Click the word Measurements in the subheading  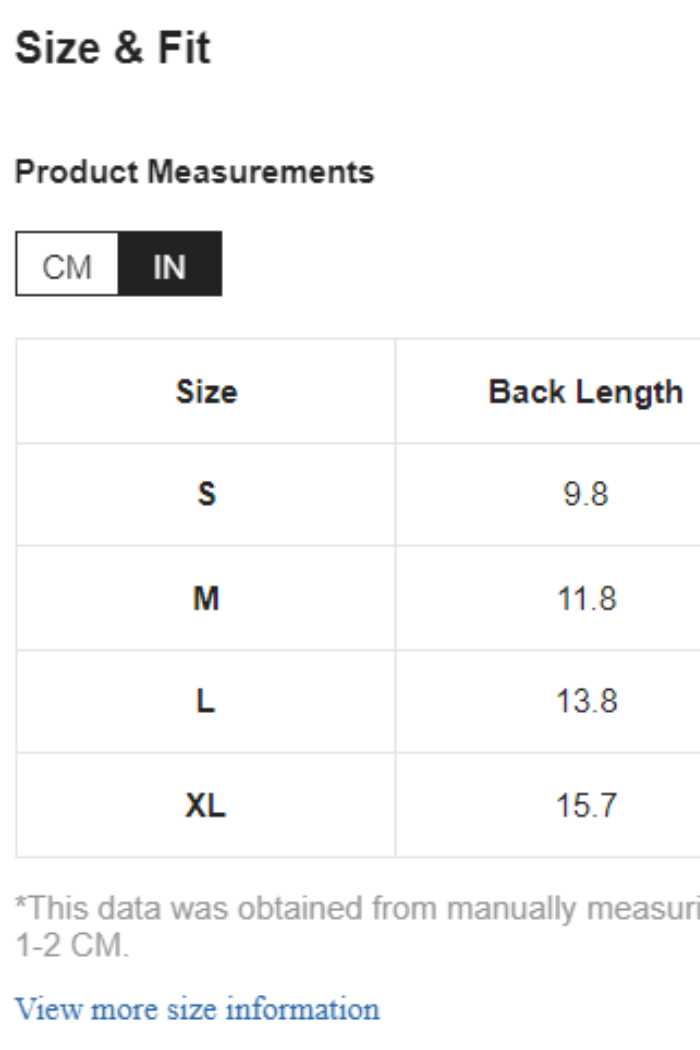pos(260,172)
